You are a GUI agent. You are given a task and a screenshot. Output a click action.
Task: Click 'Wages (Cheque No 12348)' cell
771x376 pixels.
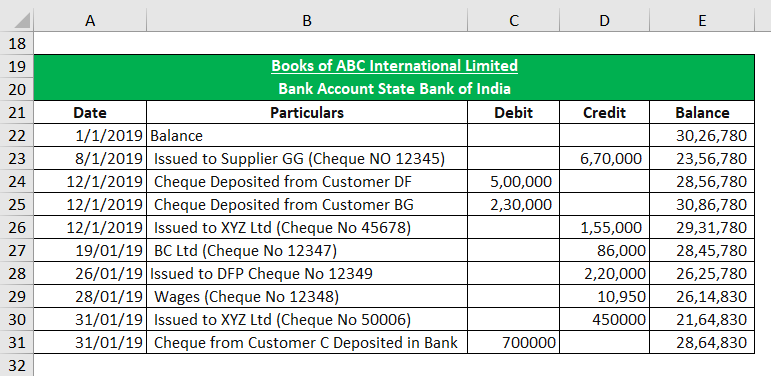pos(307,296)
